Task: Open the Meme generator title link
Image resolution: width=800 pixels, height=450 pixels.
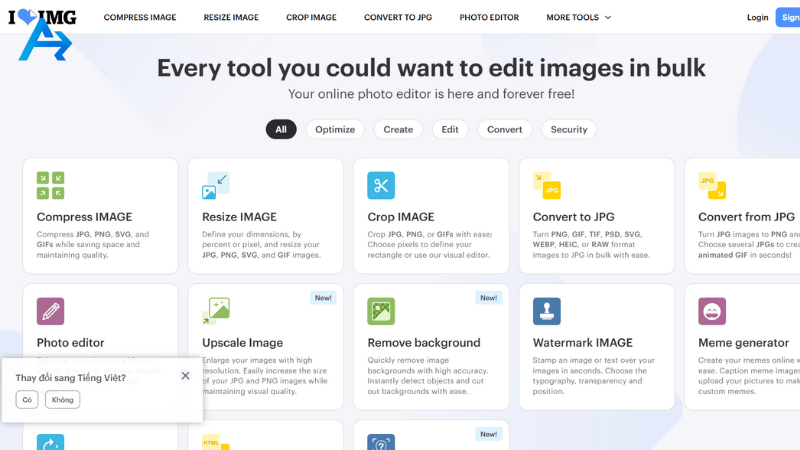Action: (x=743, y=343)
